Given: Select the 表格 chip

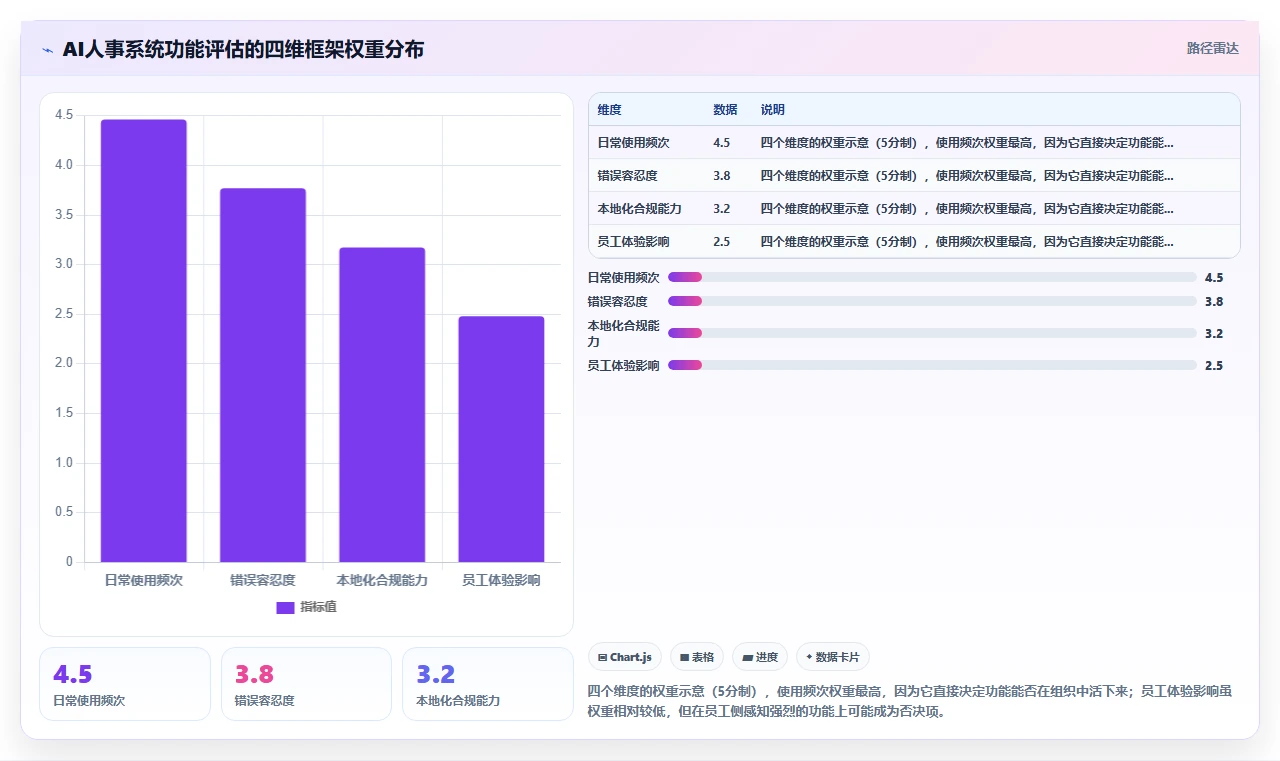Looking at the screenshot, I should pos(697,657).
